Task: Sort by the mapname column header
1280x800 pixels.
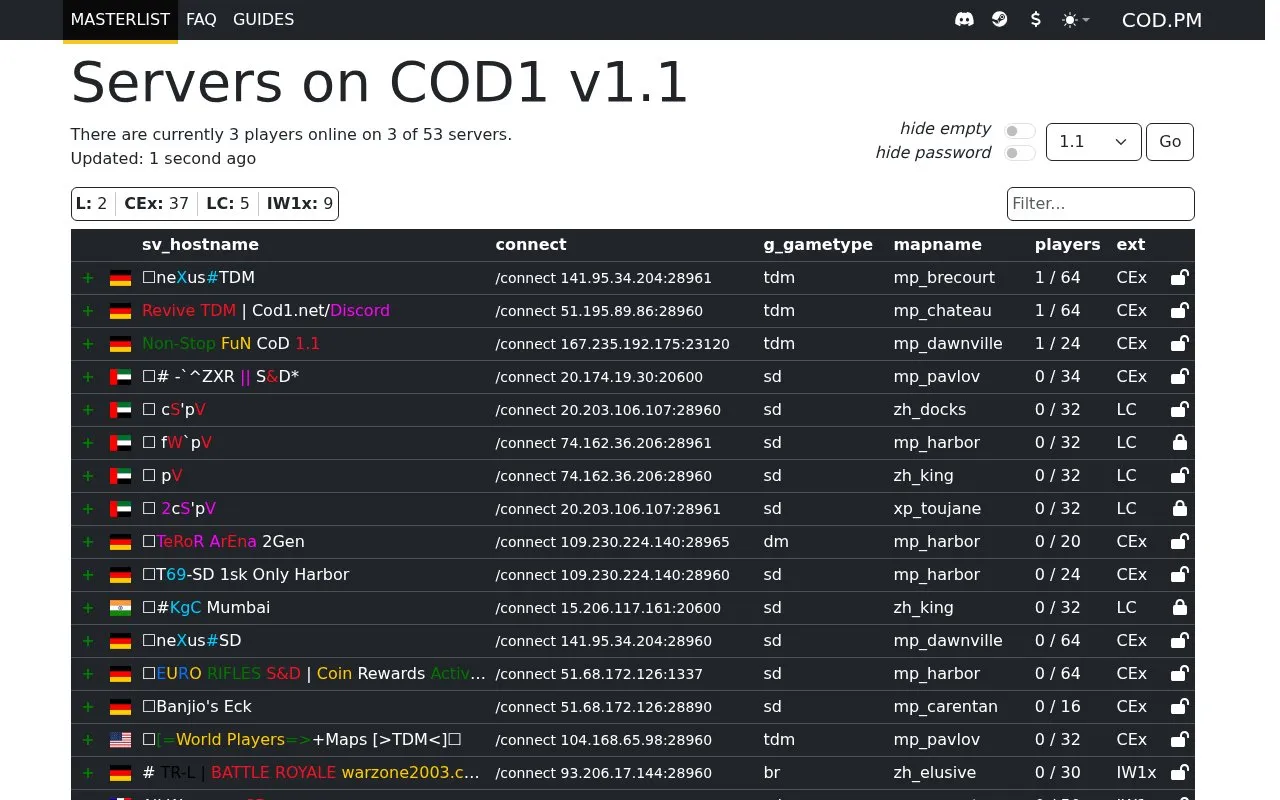Action: [937, 245]
